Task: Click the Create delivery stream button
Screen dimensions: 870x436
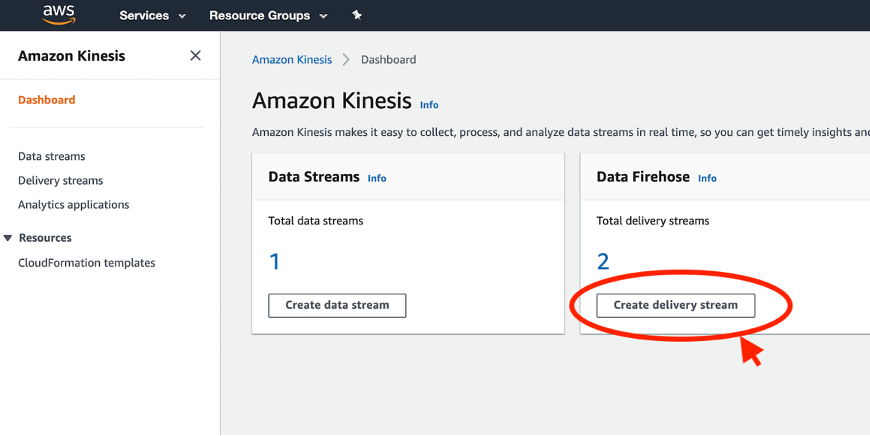Action: [675, 305]
